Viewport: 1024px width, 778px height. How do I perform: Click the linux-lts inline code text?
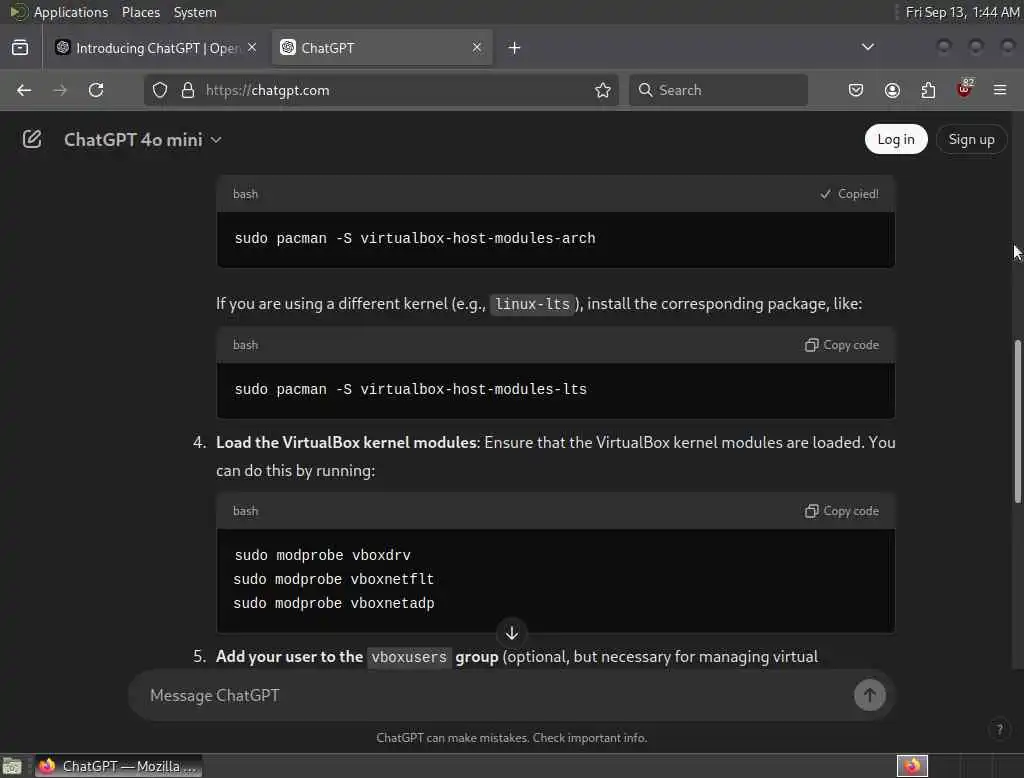(532, 304)
